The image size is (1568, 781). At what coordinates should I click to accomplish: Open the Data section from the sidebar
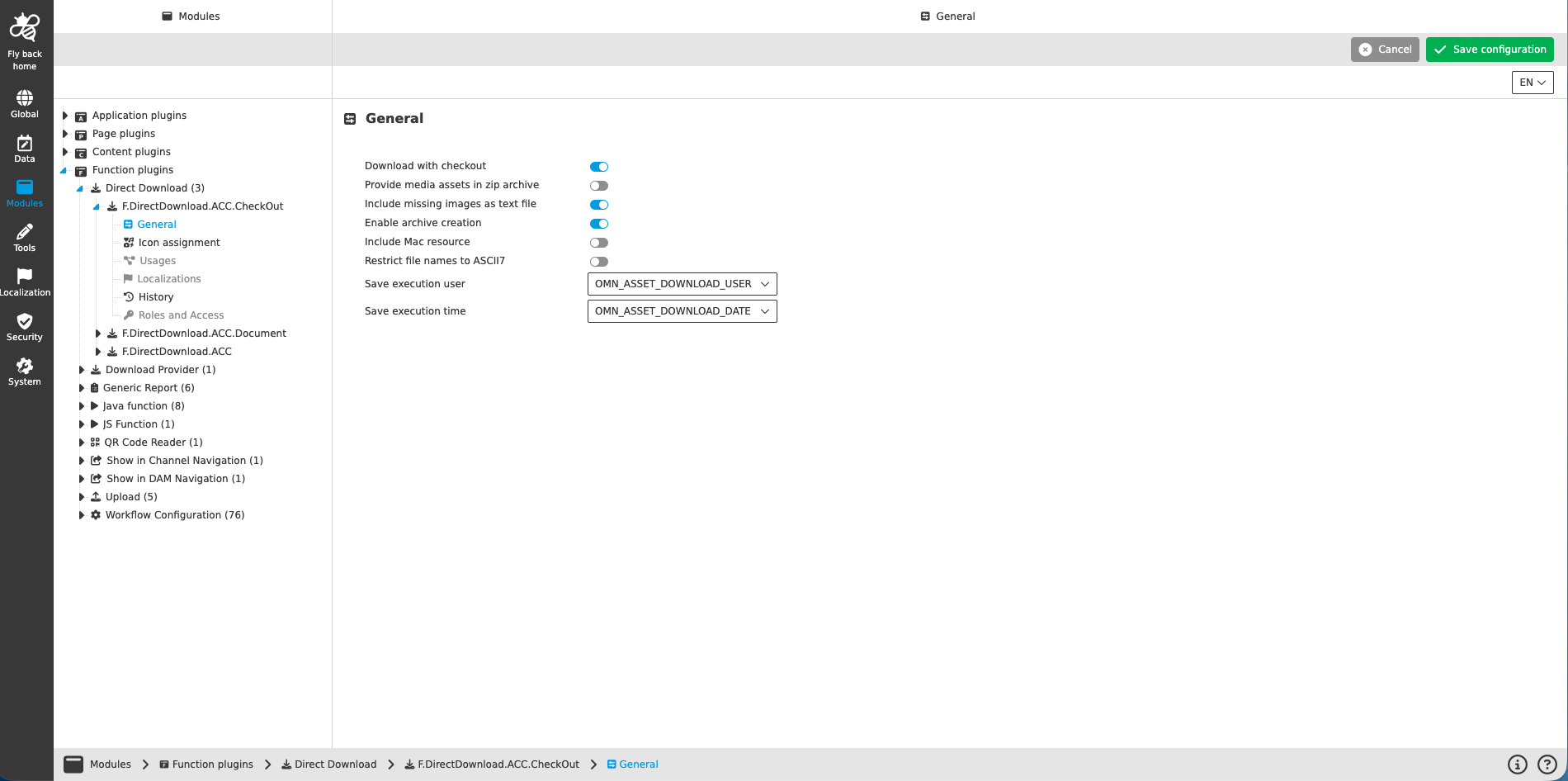pyautogui.click(x=24, y=147)
